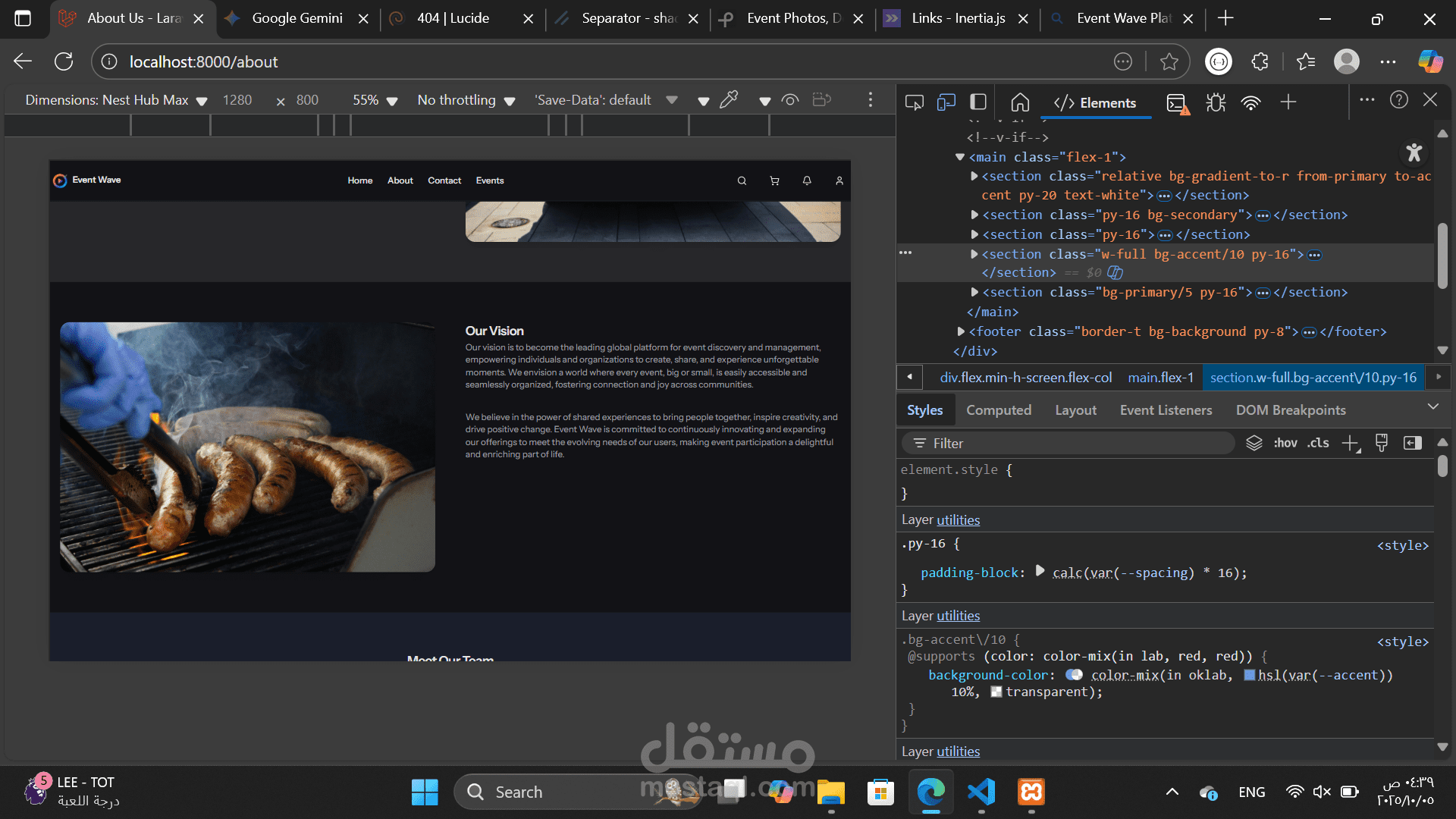This screenshot has width=1456, height=819.
Task: Toggle the .cls class editor
Action: (x=1318, y=443)
